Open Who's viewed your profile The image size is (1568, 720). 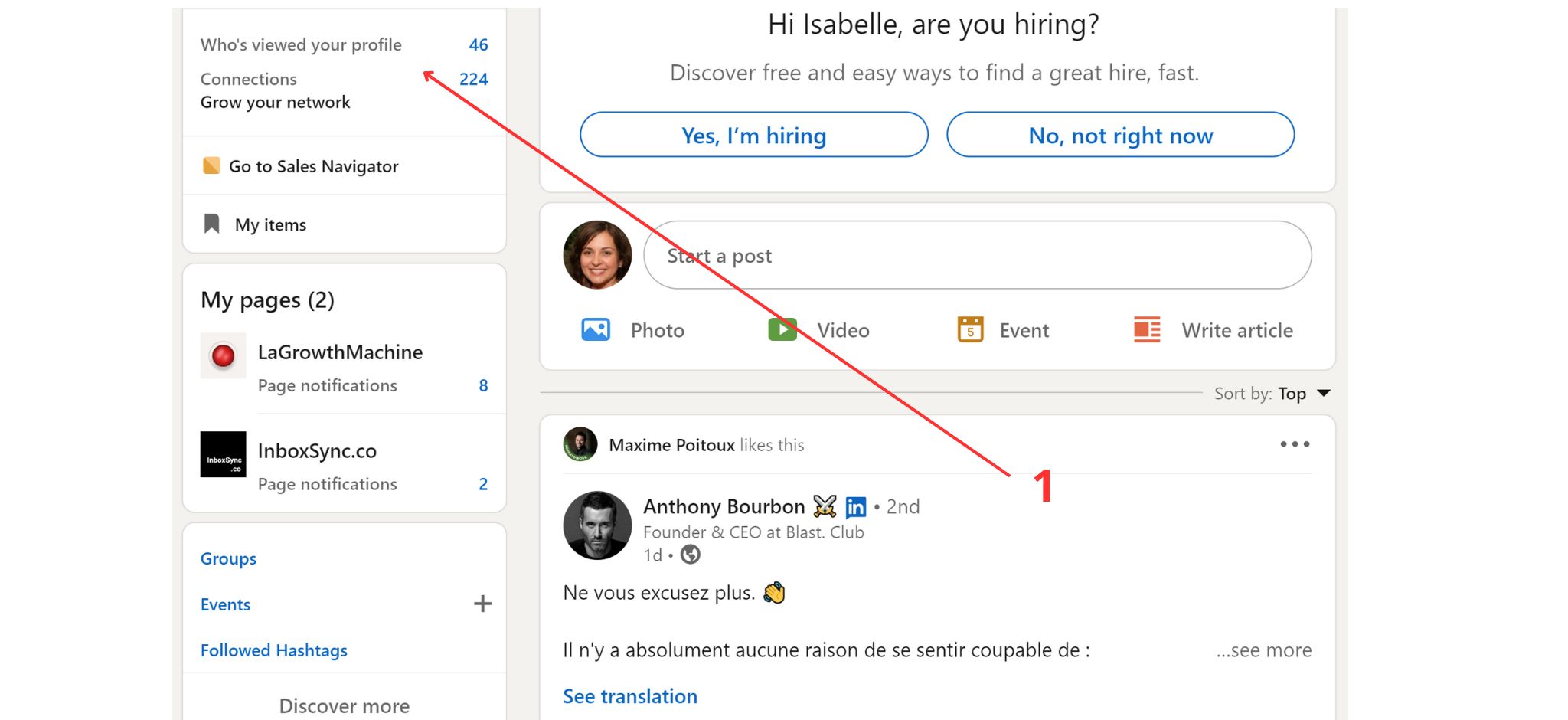[x=301, y=44]
